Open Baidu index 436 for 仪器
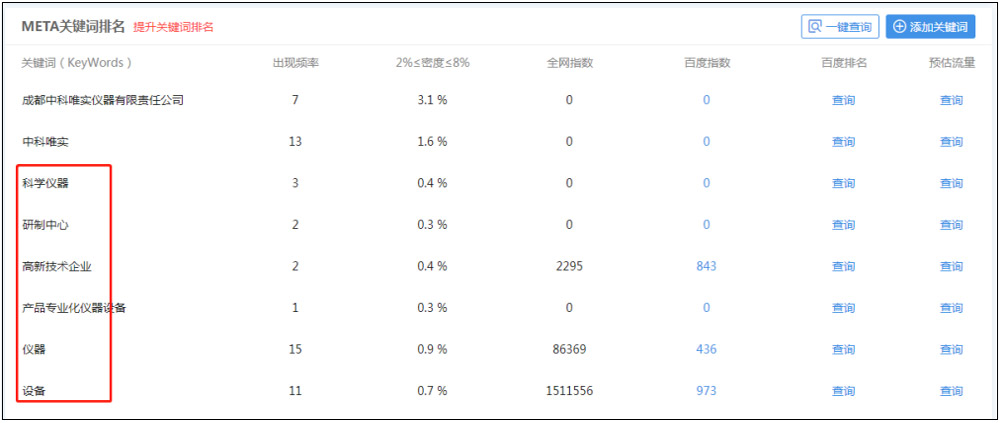1000x423 pixels. [x=706, y=349]
